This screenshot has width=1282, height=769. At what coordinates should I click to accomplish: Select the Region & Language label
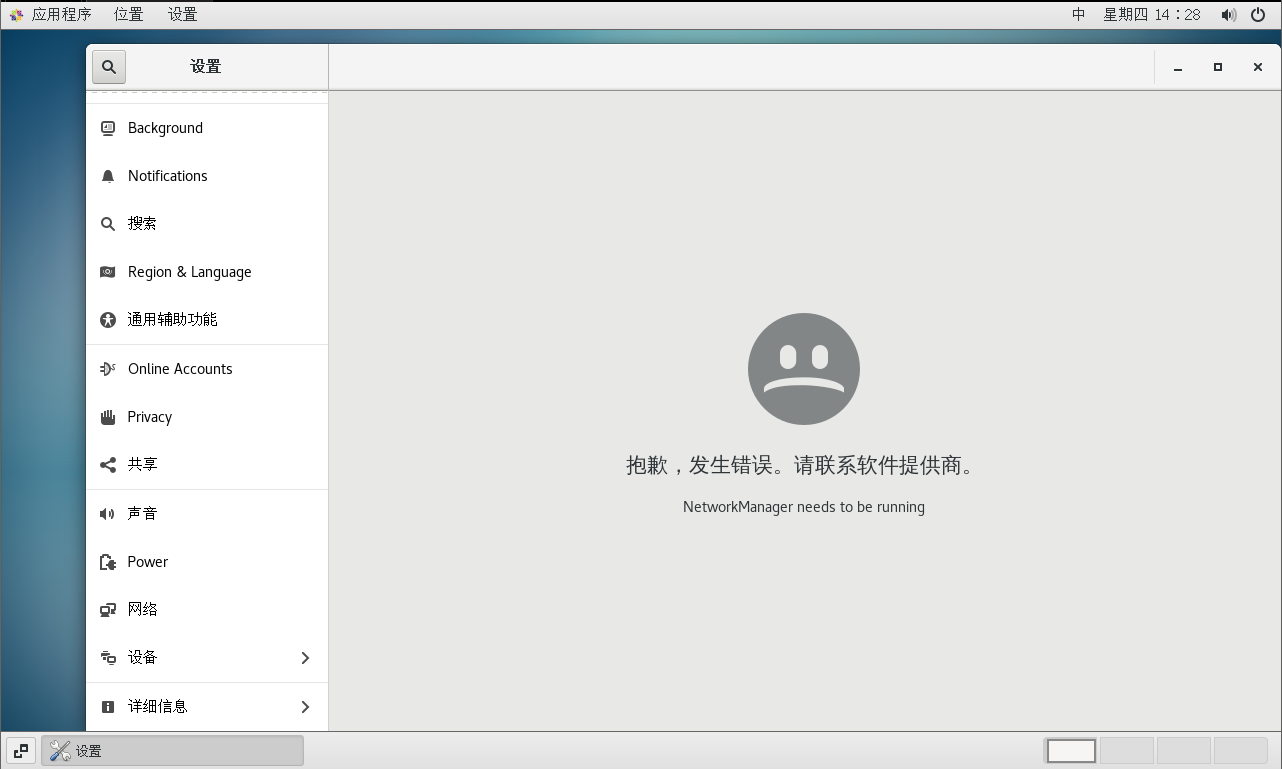(x=189, y=272)
